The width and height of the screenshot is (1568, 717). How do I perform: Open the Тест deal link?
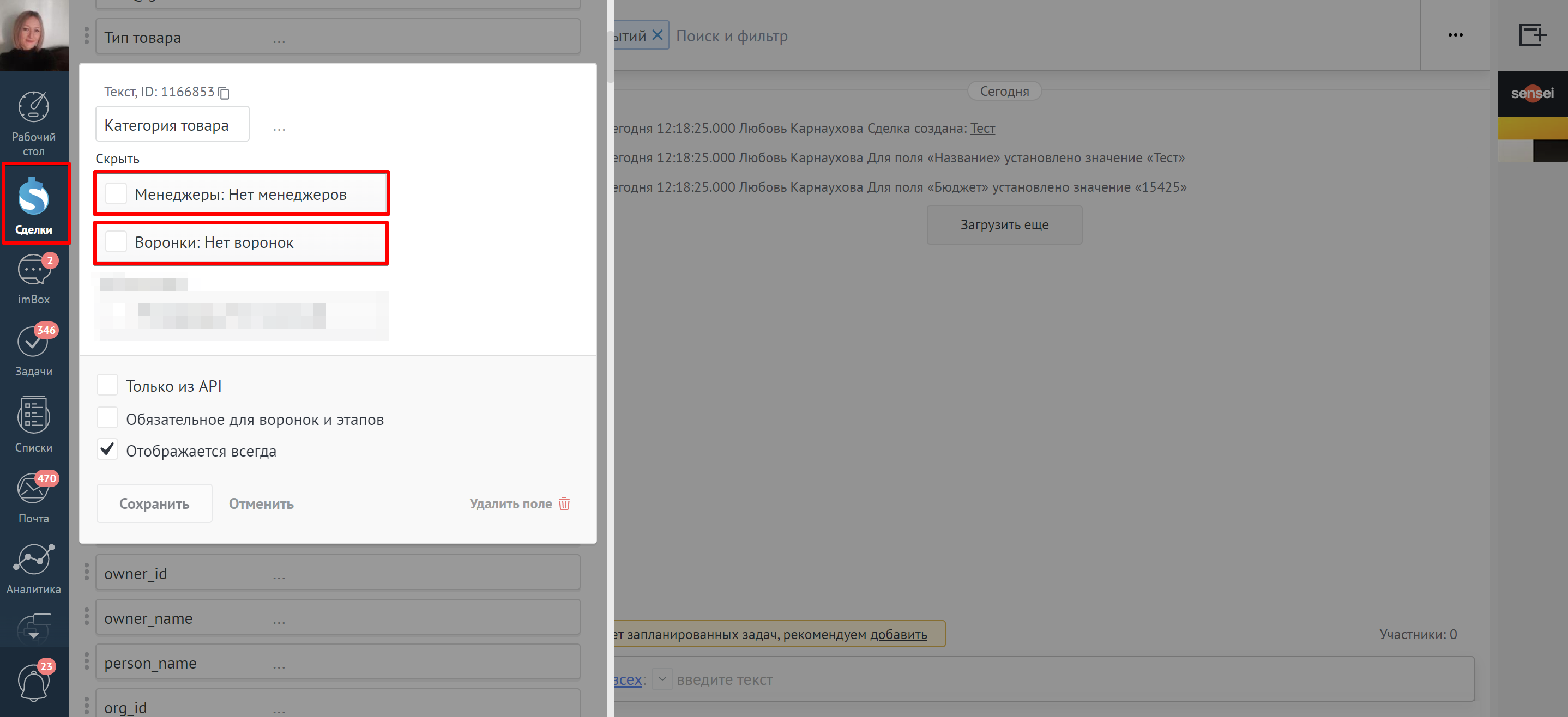click(982, 129)
